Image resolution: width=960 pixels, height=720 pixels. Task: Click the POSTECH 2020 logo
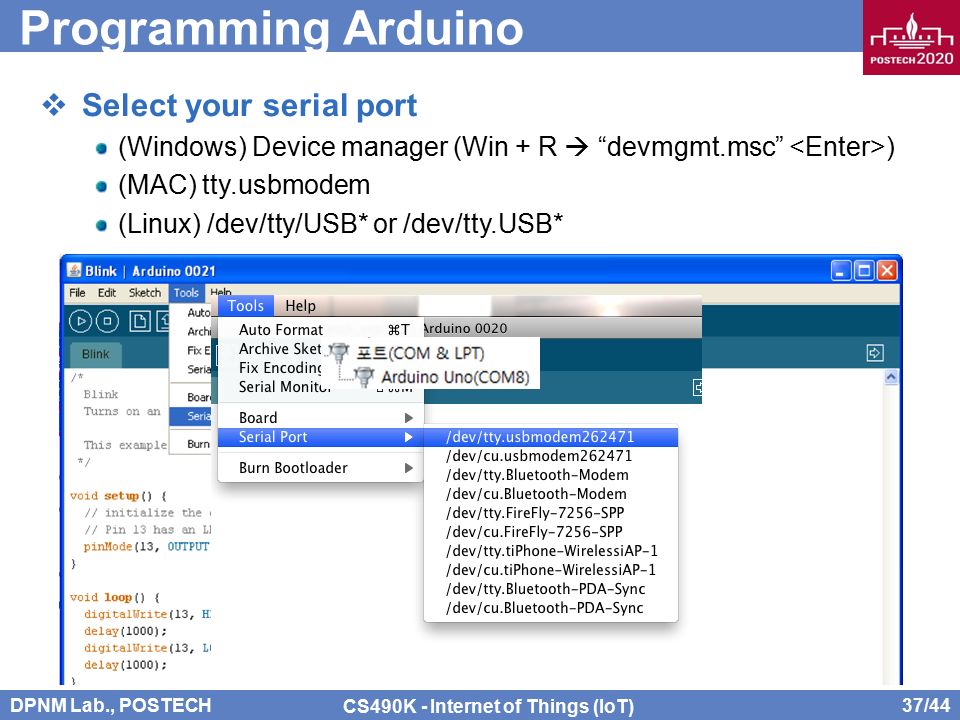pos(912,38)
